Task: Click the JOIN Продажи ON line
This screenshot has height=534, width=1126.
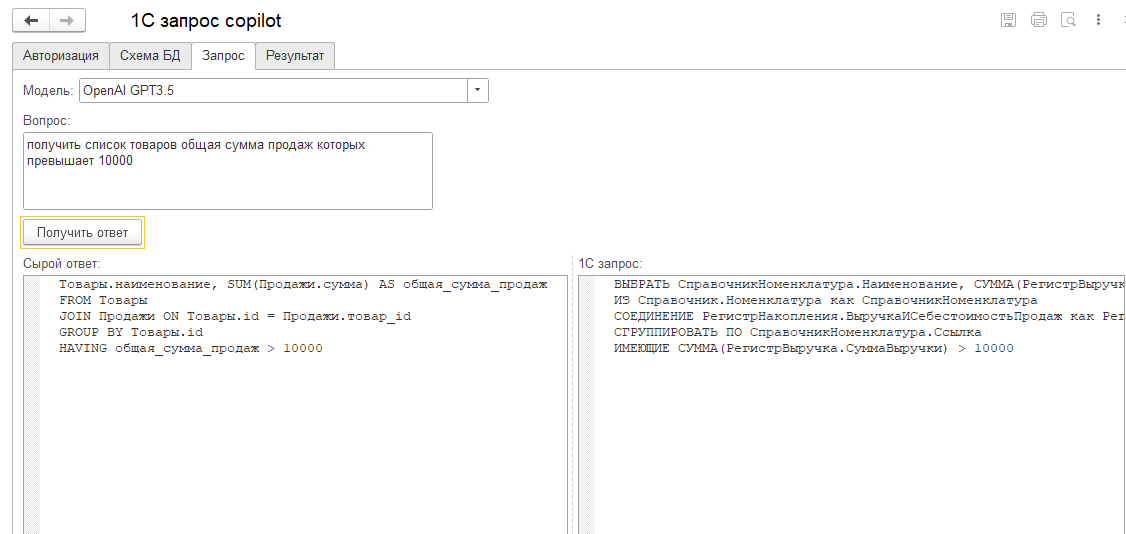Action: coord(235,317)
